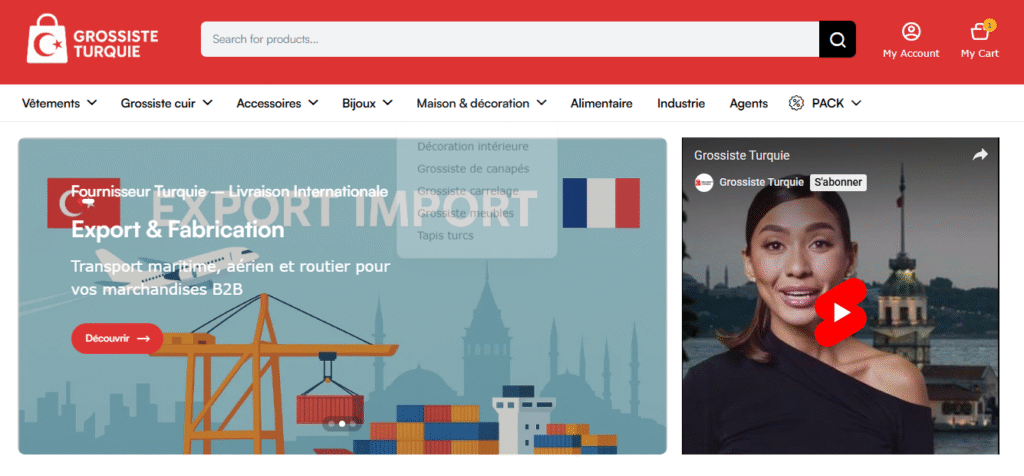1024x476 pixels.
Task: Open the Maison & décoration menu
Action: tap(473, 103)
